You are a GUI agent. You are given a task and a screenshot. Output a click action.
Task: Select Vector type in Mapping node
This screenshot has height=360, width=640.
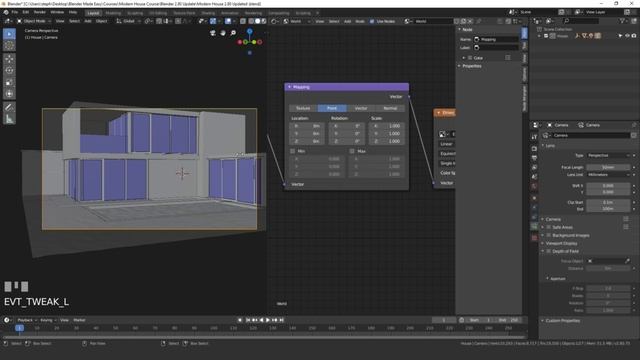pyautogui.click(x=361, y=108)
